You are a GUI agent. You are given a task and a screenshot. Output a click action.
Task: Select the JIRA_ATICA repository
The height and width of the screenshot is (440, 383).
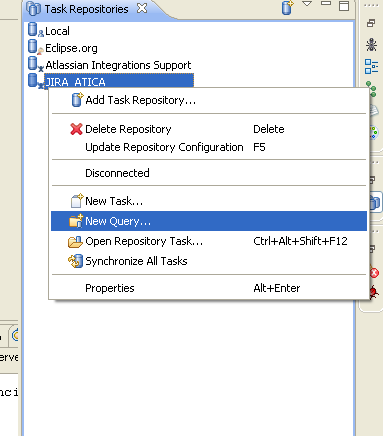(119, 81)
